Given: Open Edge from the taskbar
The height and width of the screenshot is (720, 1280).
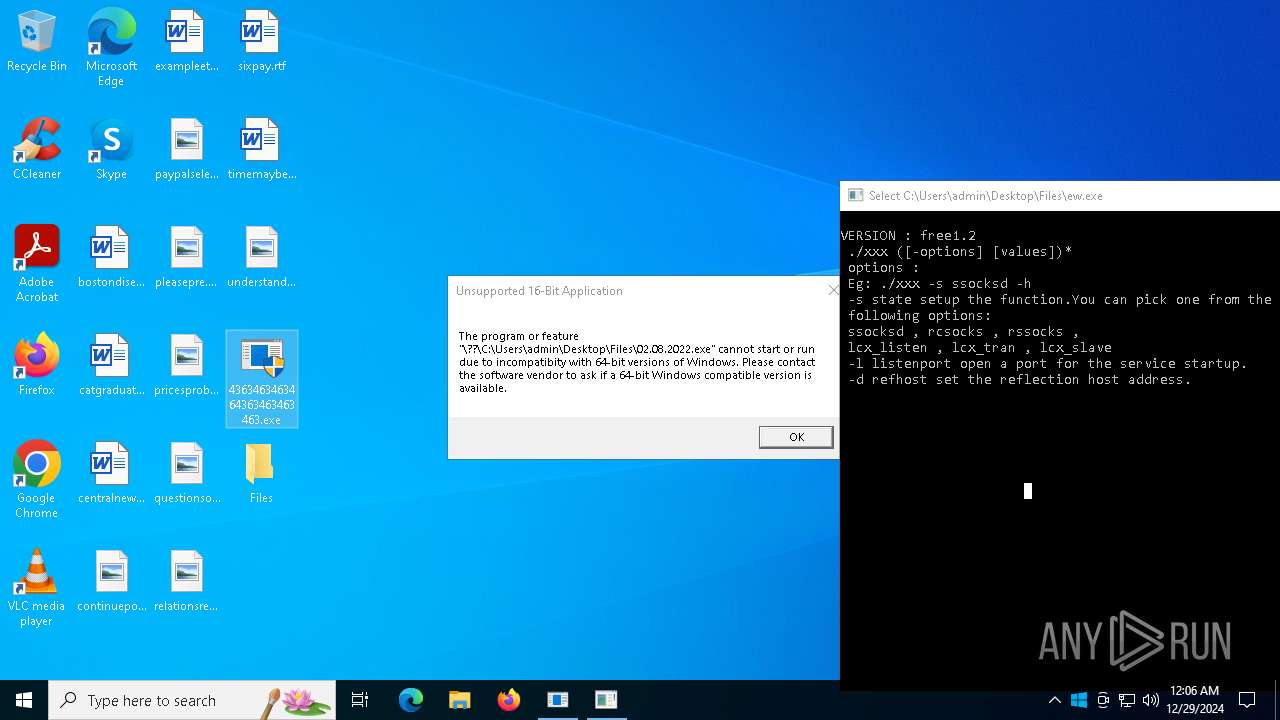Looking at the screenshot, I should click(x=411, y=700).
